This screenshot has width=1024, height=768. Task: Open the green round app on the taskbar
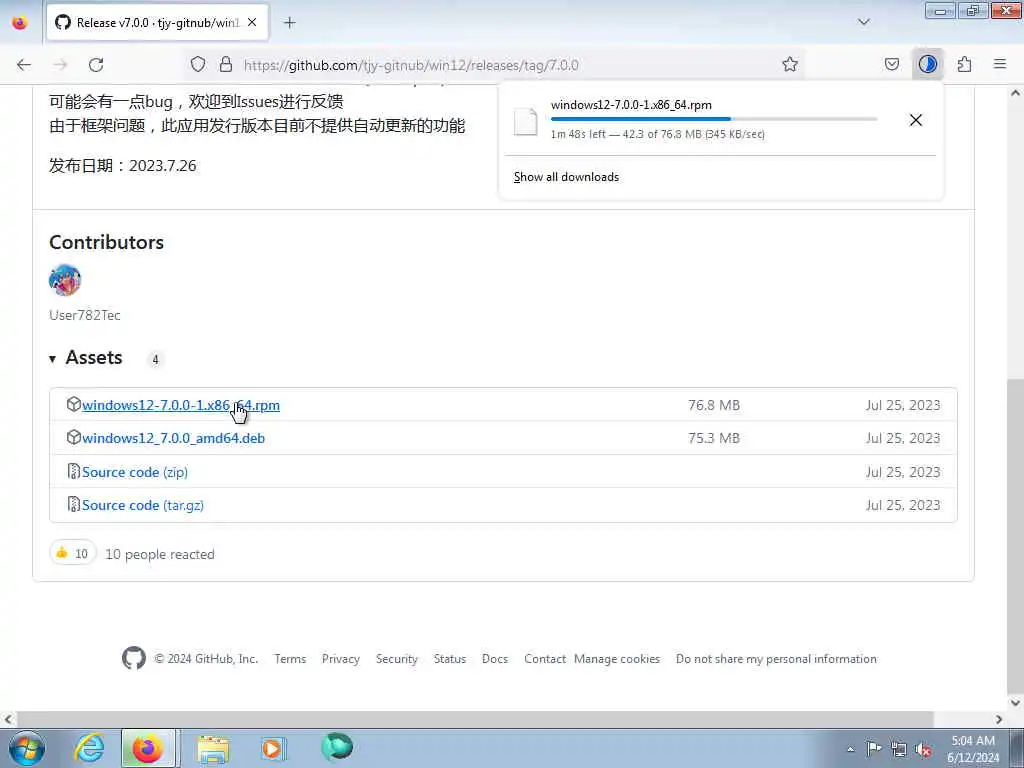click(x=337, y=747)
